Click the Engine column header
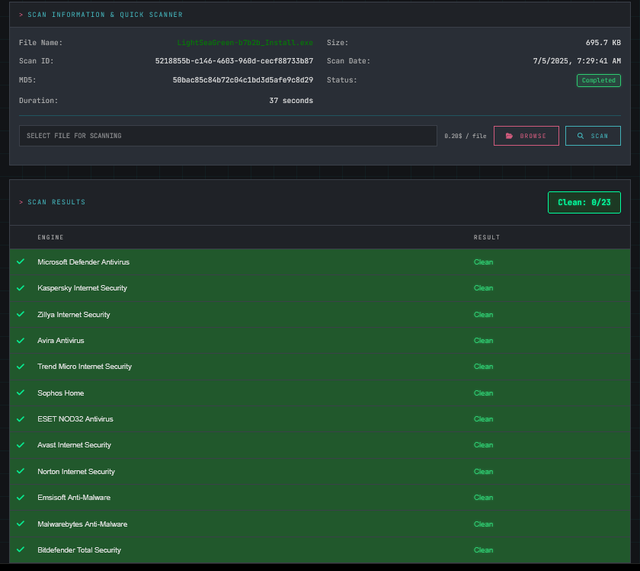The height and width of the screenshot is (571, 640). click(x=50, y=237)
